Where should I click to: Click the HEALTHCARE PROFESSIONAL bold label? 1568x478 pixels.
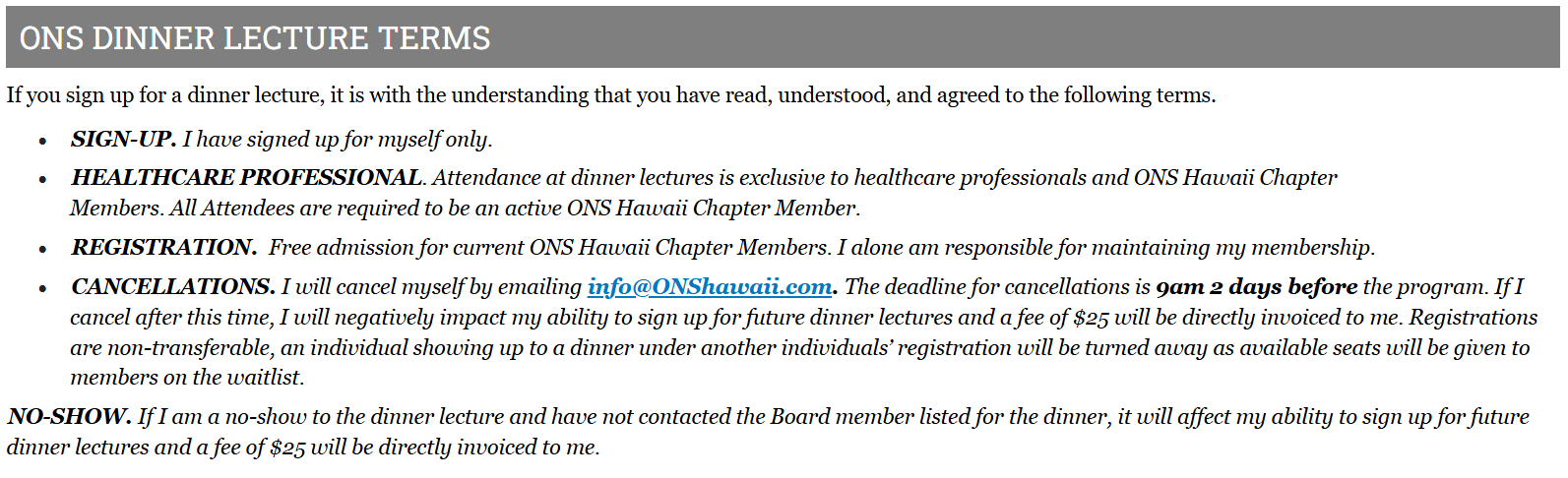[x=246, y=178]
